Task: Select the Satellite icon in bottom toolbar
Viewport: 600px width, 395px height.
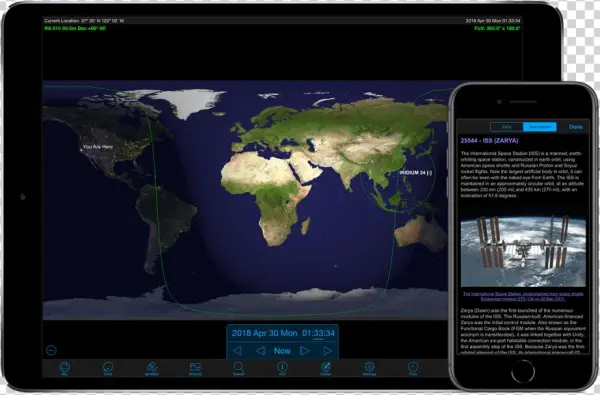Action: (x=152, y=368)
